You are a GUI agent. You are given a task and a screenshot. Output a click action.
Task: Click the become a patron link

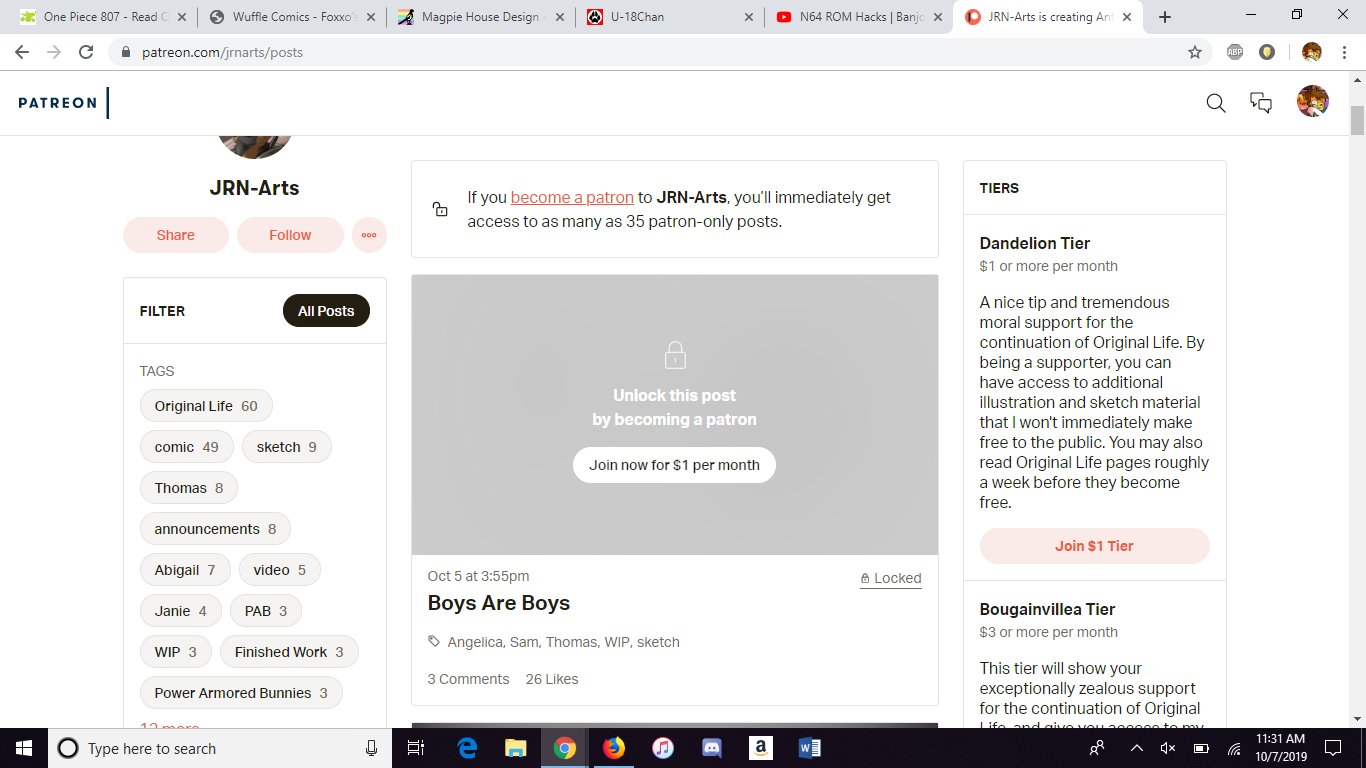(572, 197)
